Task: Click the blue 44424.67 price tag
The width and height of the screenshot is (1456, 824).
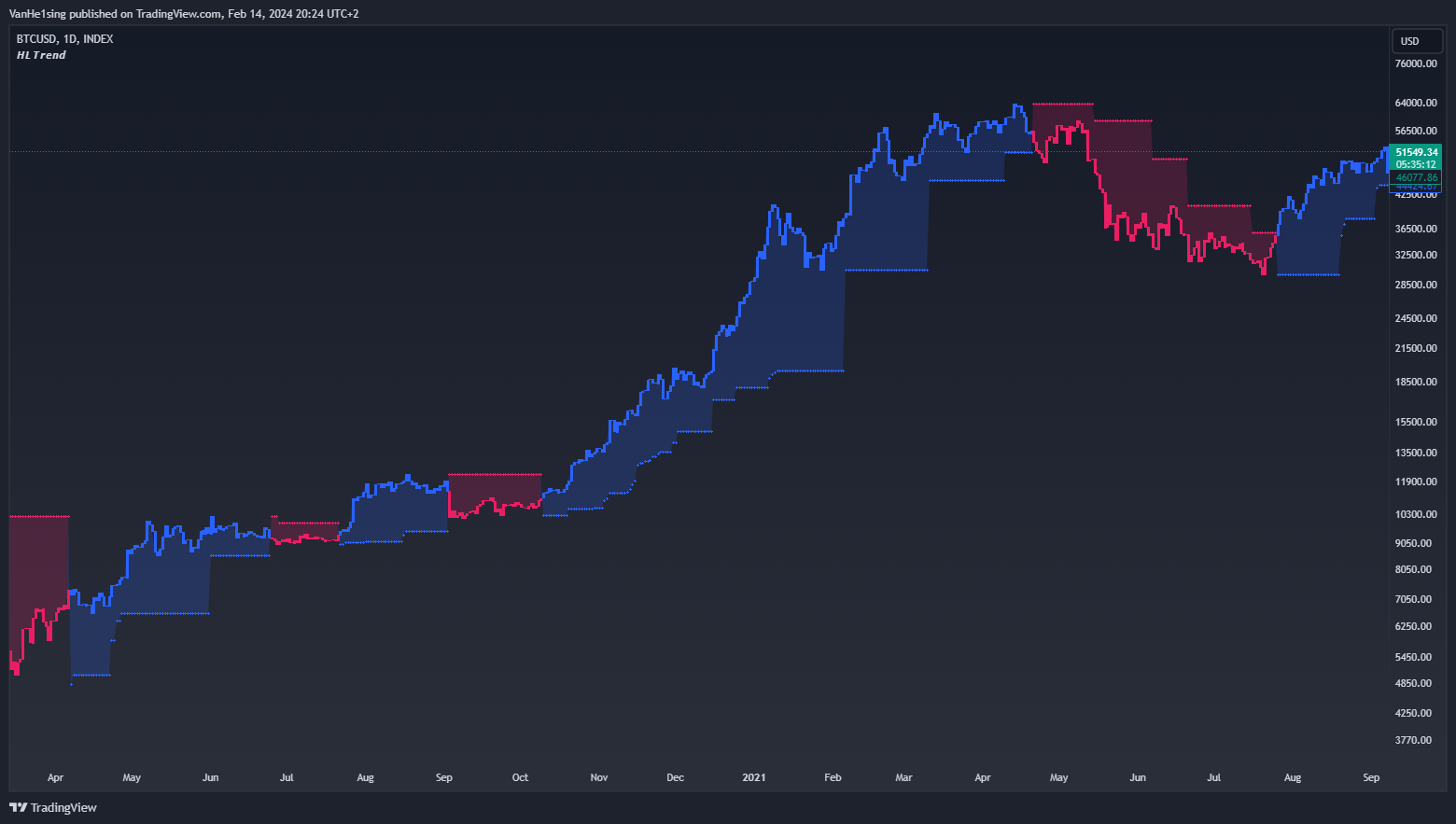Action: 1416,188
